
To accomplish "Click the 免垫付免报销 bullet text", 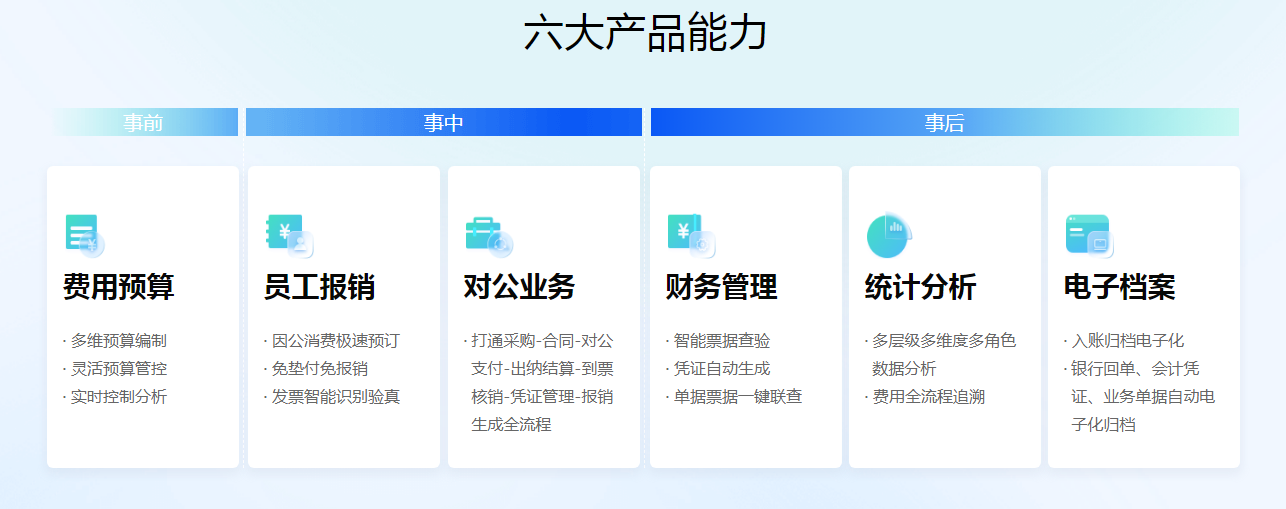I will 320,369.
